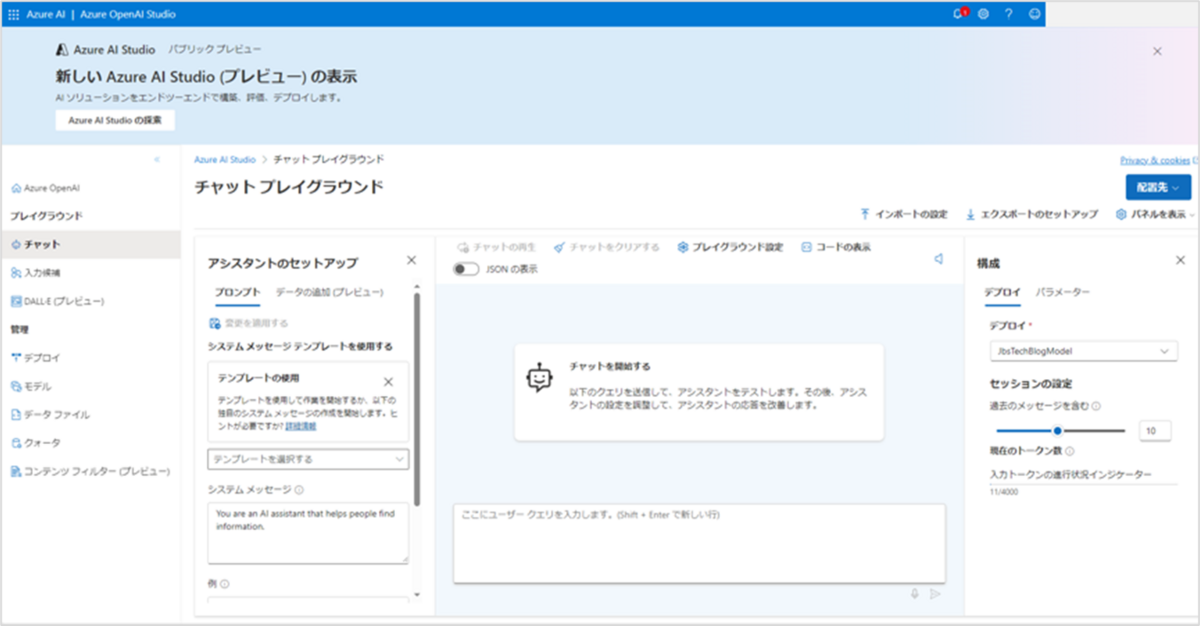Click インポートの設定 in toolbar
Image resolution: width=1200 pixels, height=626 pixels.
tap(903, 215)
